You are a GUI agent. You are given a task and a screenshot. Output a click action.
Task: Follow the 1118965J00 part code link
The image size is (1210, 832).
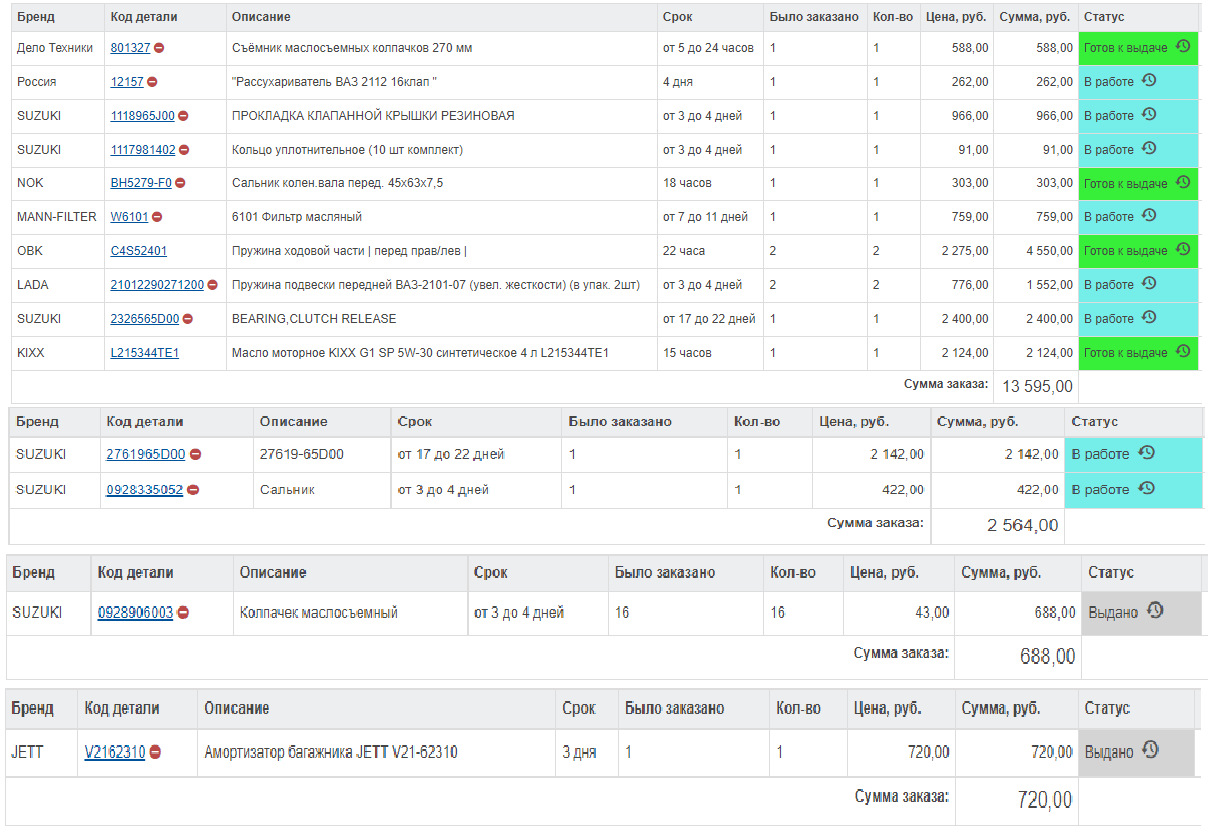pos(142,116)
